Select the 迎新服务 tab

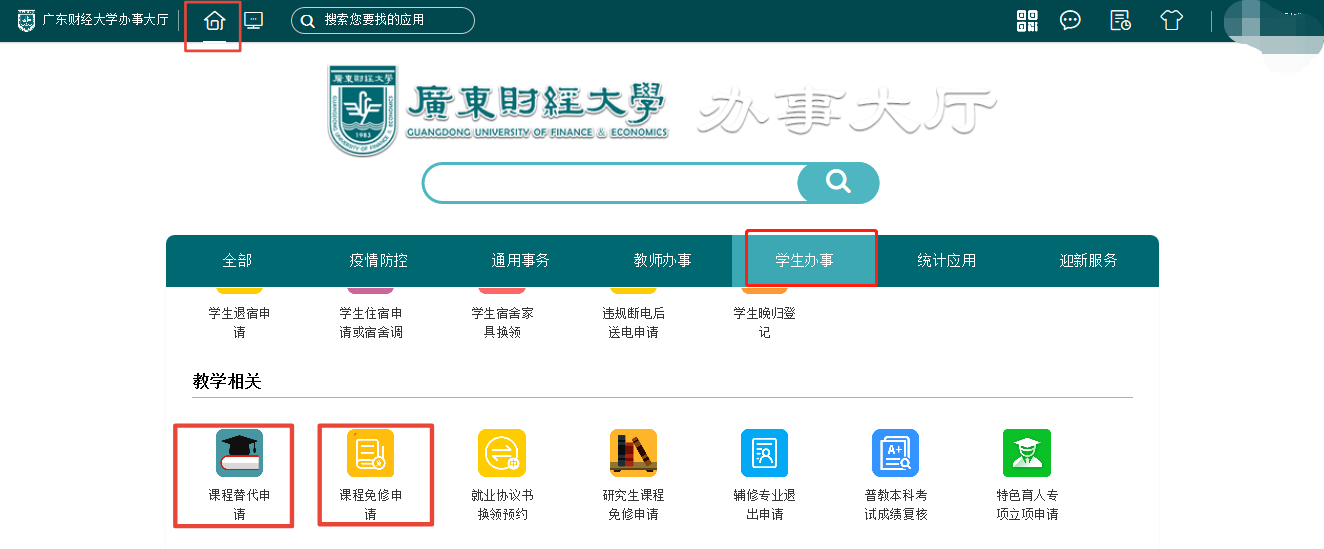pyautogui.click(x=1088, y=261)
